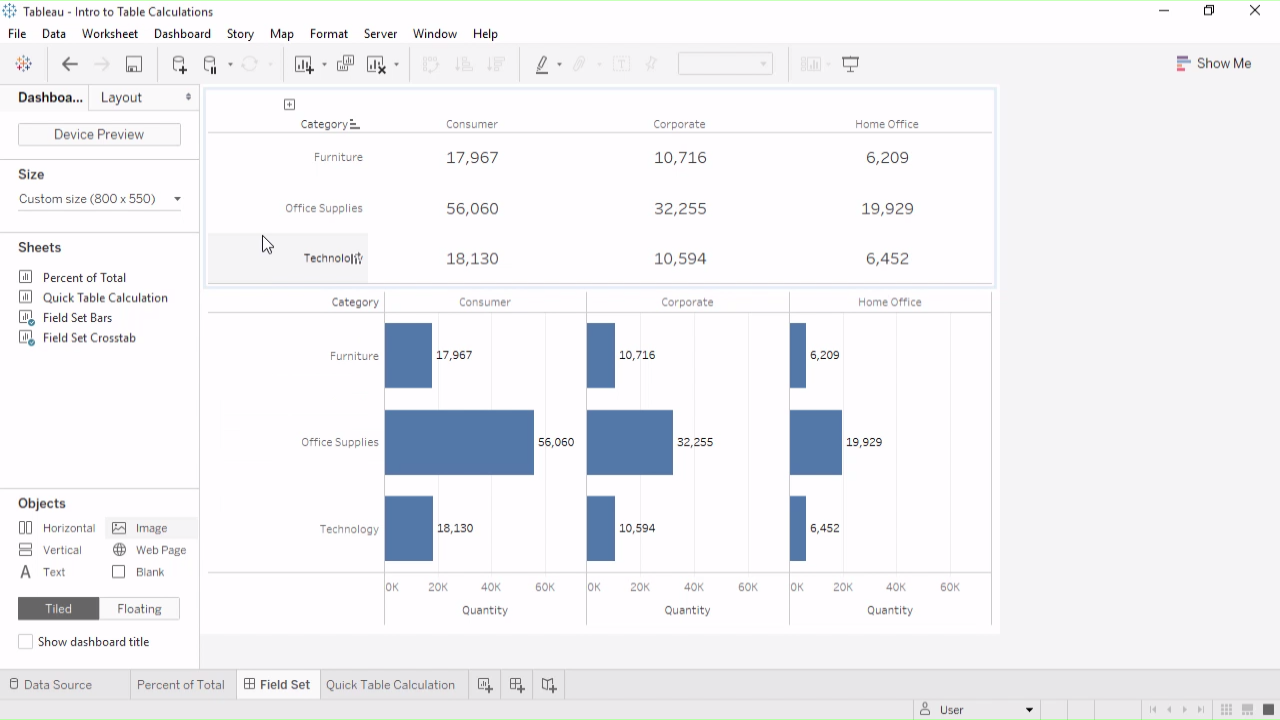
Task: Open Presentation Mode from the toolbar
Action: click(851, 64)
